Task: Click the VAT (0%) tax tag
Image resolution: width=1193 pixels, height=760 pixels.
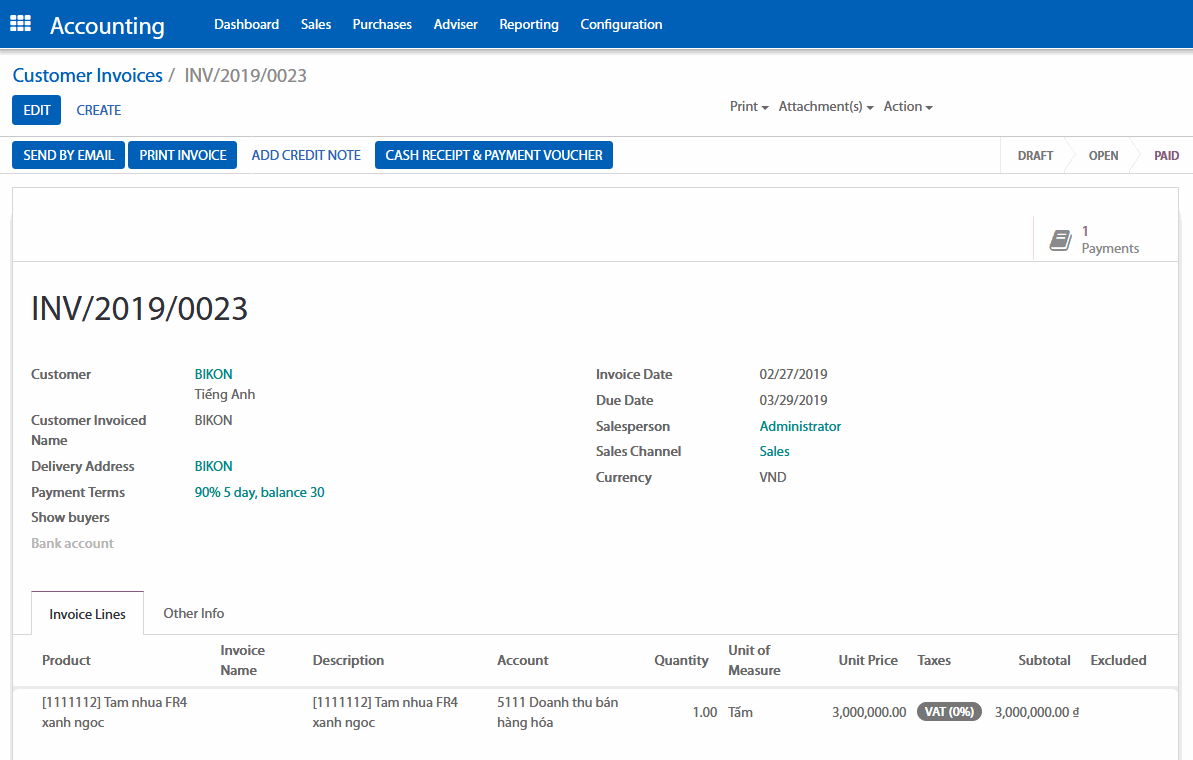Action: (949, 712)
